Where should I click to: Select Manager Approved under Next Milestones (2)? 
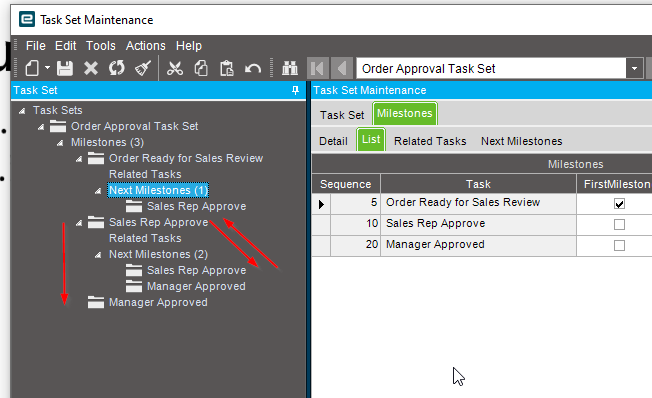click(x=196, y=286)
